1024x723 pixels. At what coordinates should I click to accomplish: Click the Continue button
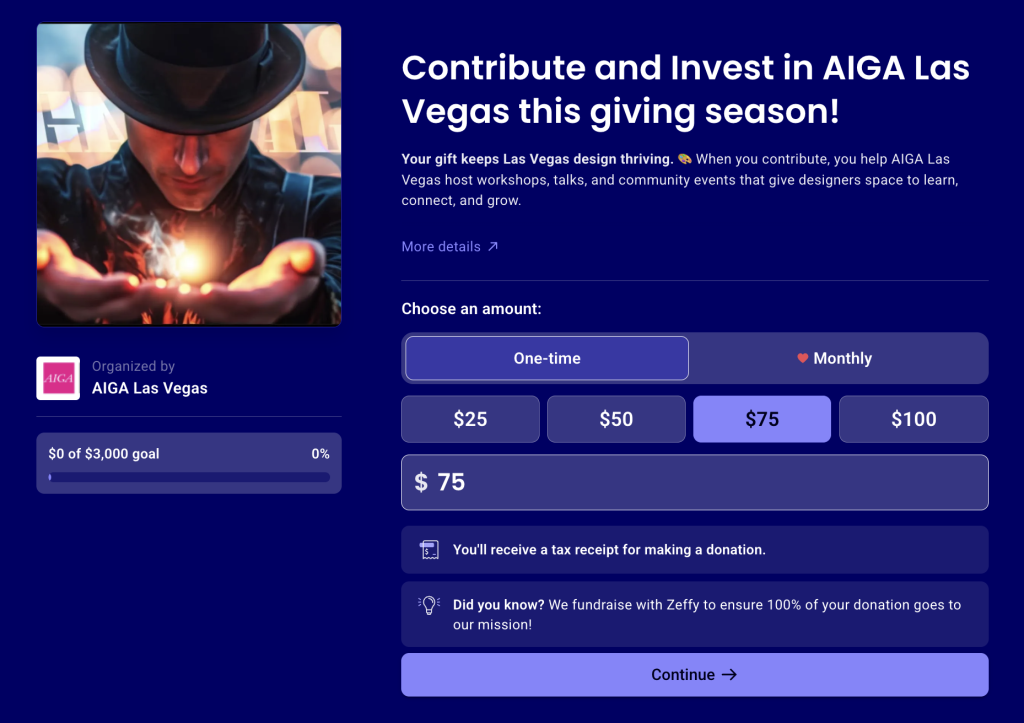coord(695,675)
